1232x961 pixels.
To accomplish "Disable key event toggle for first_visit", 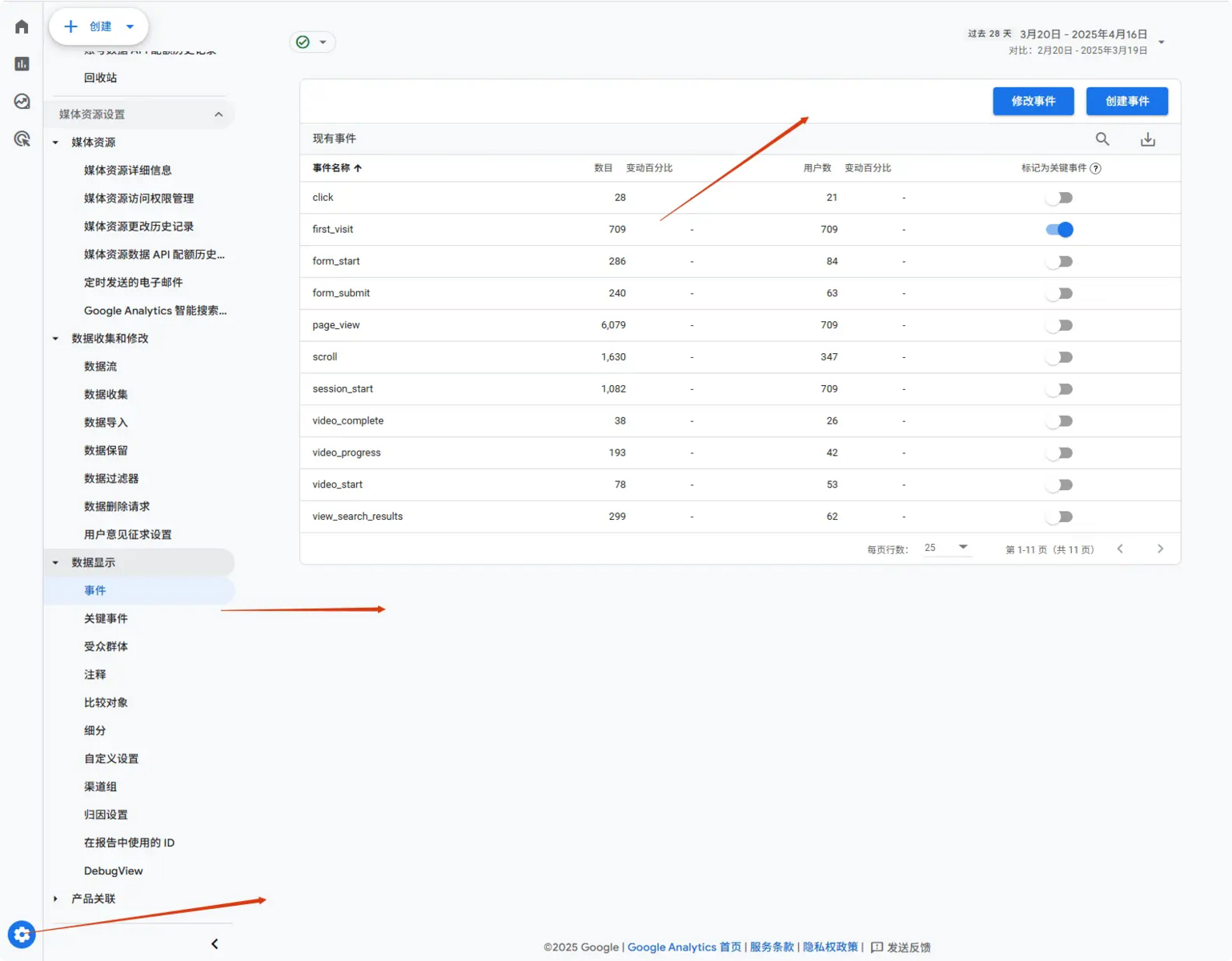I will tap(1059, 230).
